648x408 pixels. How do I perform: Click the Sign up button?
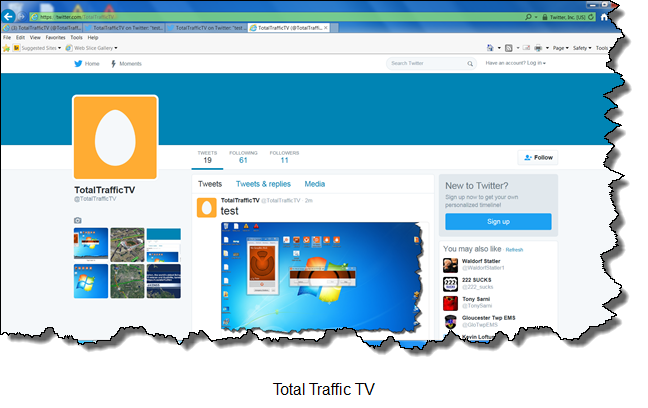click(498, 222)
